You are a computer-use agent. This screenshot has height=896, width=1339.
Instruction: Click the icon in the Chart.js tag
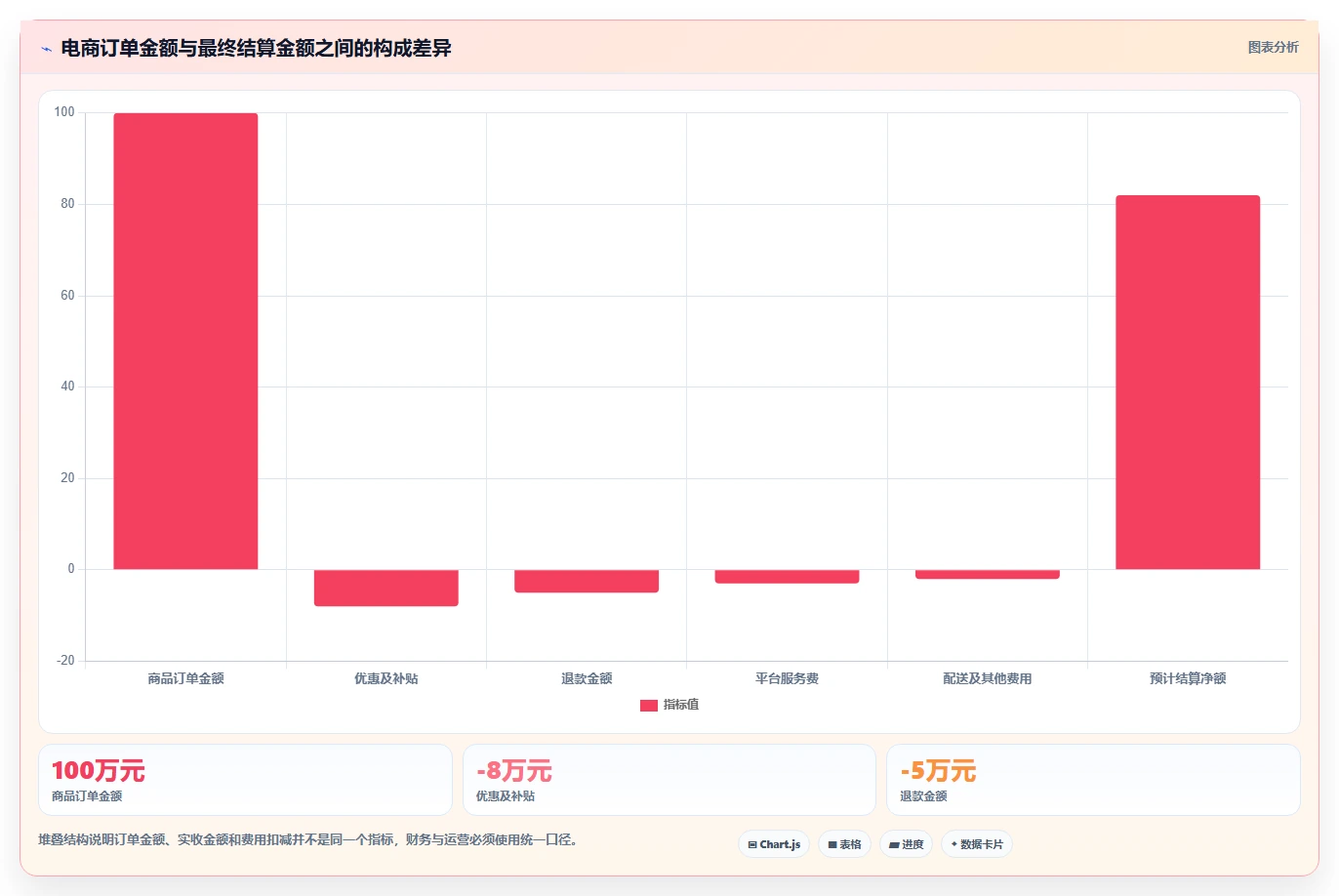click(752, 845)
